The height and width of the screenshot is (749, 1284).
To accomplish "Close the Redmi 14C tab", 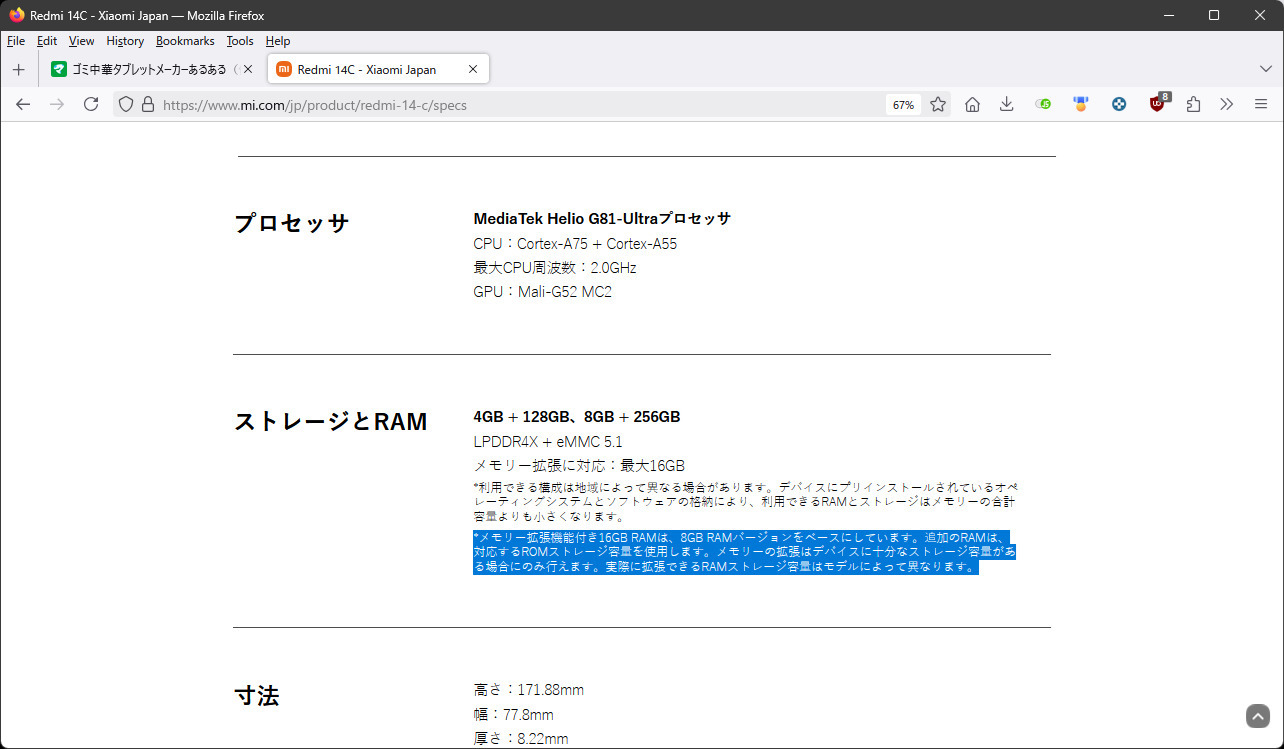I will tap(473, 70).
